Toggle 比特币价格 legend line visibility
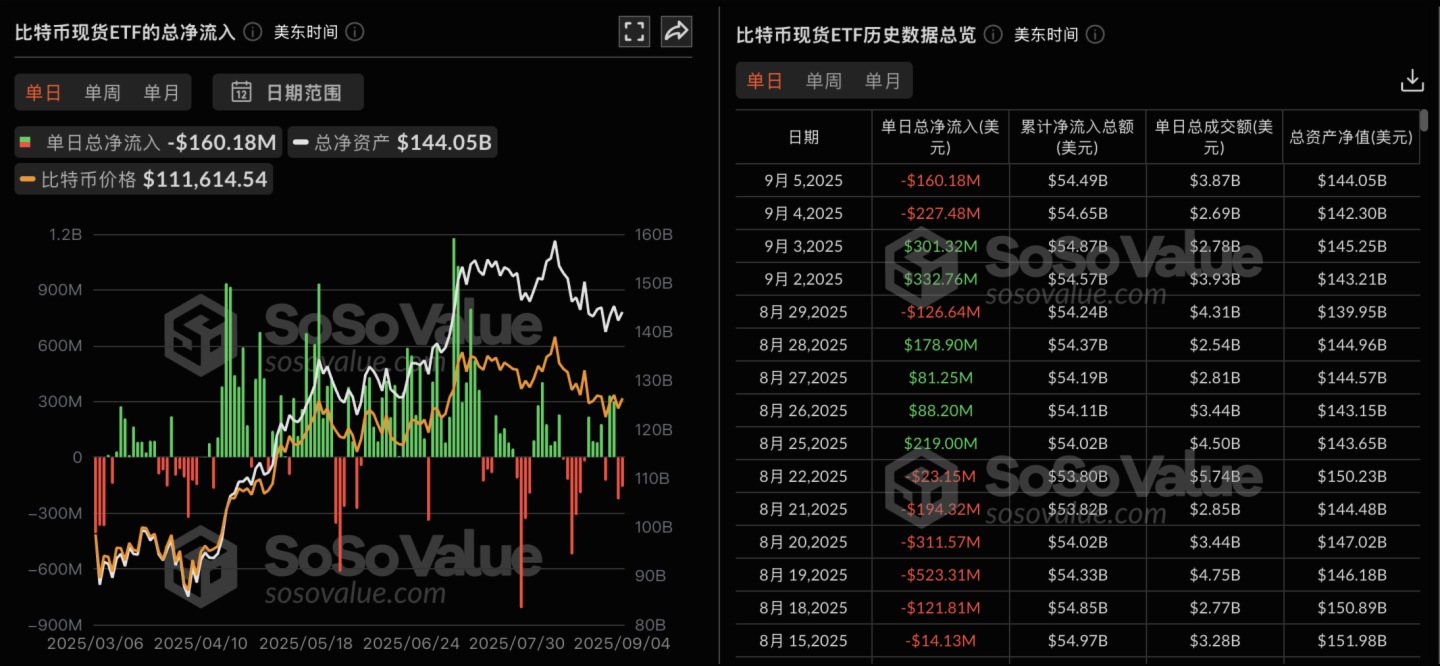Screen dimensions: 1440x666 tap(144, 180)
